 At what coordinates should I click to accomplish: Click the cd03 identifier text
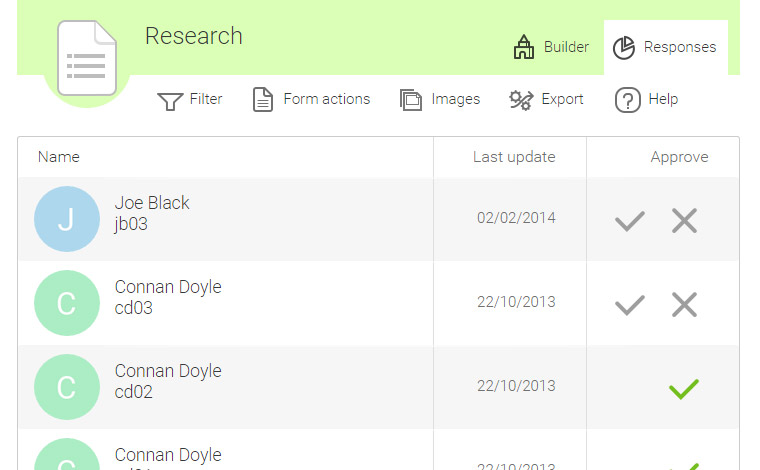pos(134,308)
